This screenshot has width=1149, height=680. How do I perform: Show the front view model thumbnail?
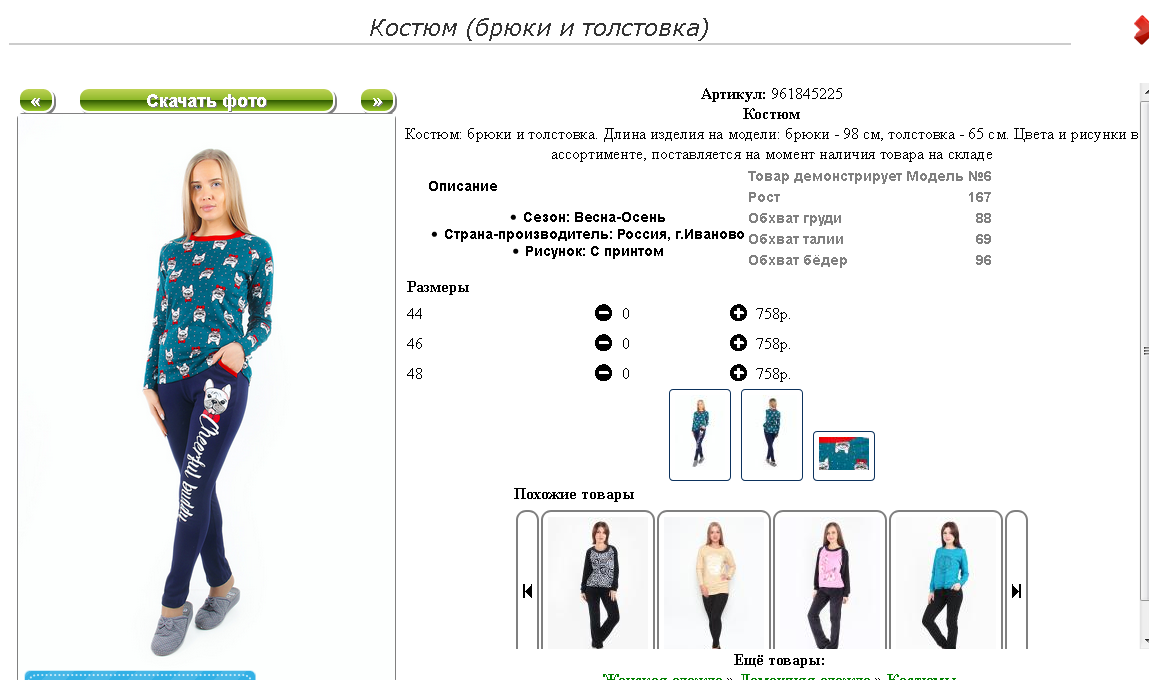pos(700,435)
